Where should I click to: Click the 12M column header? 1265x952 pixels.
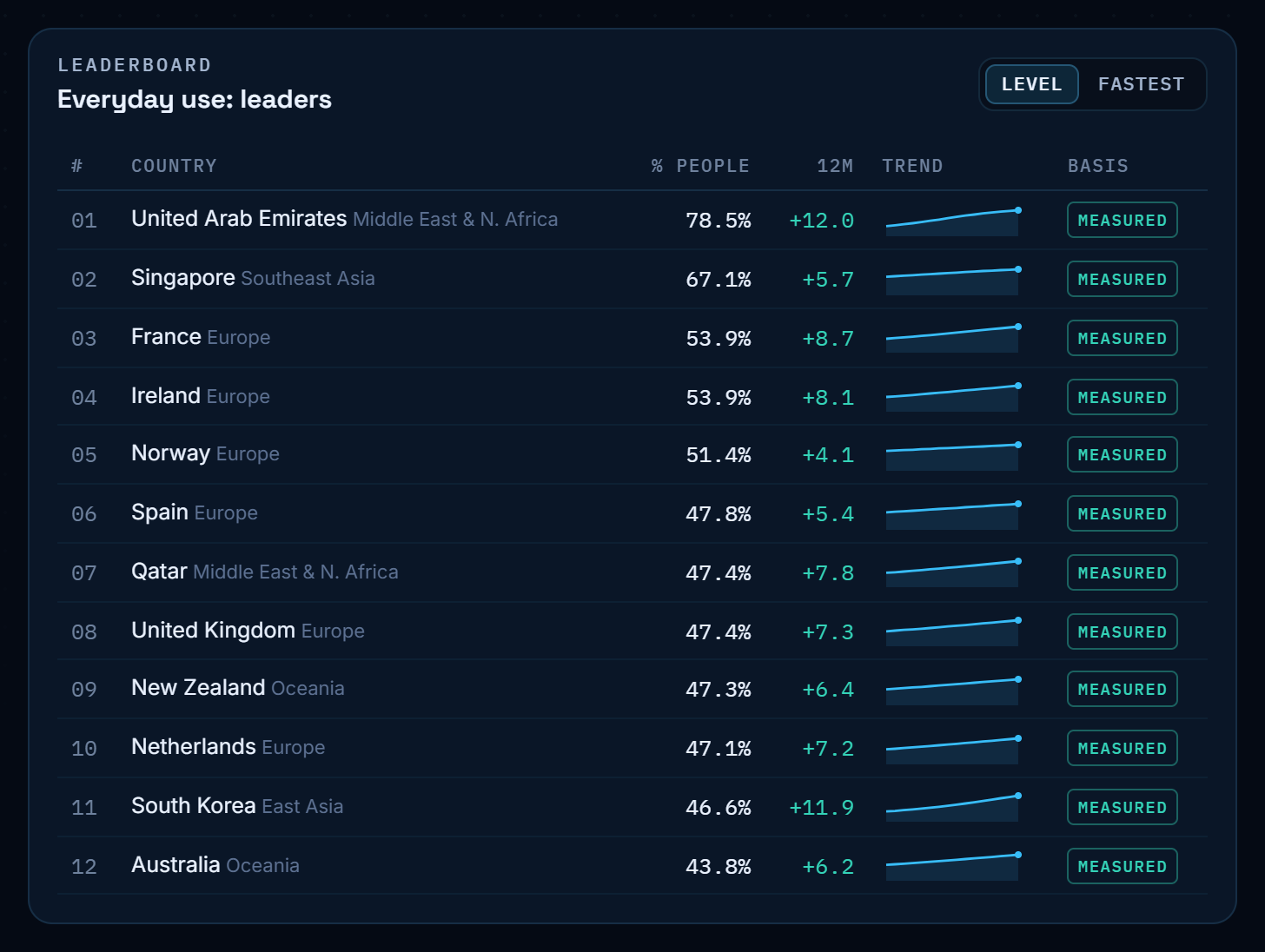click(835, 166)
